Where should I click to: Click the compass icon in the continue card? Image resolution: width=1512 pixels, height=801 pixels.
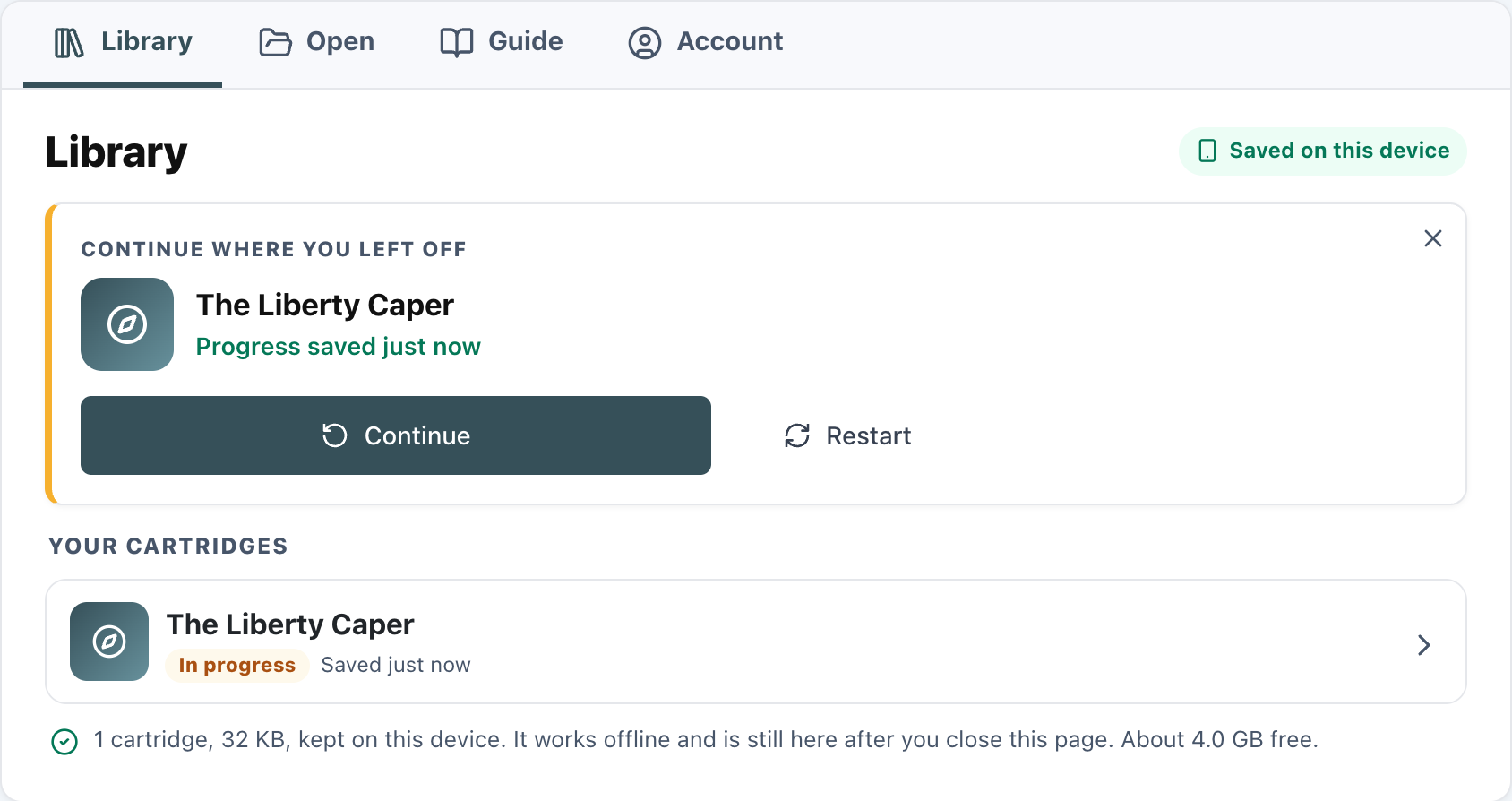127,324
